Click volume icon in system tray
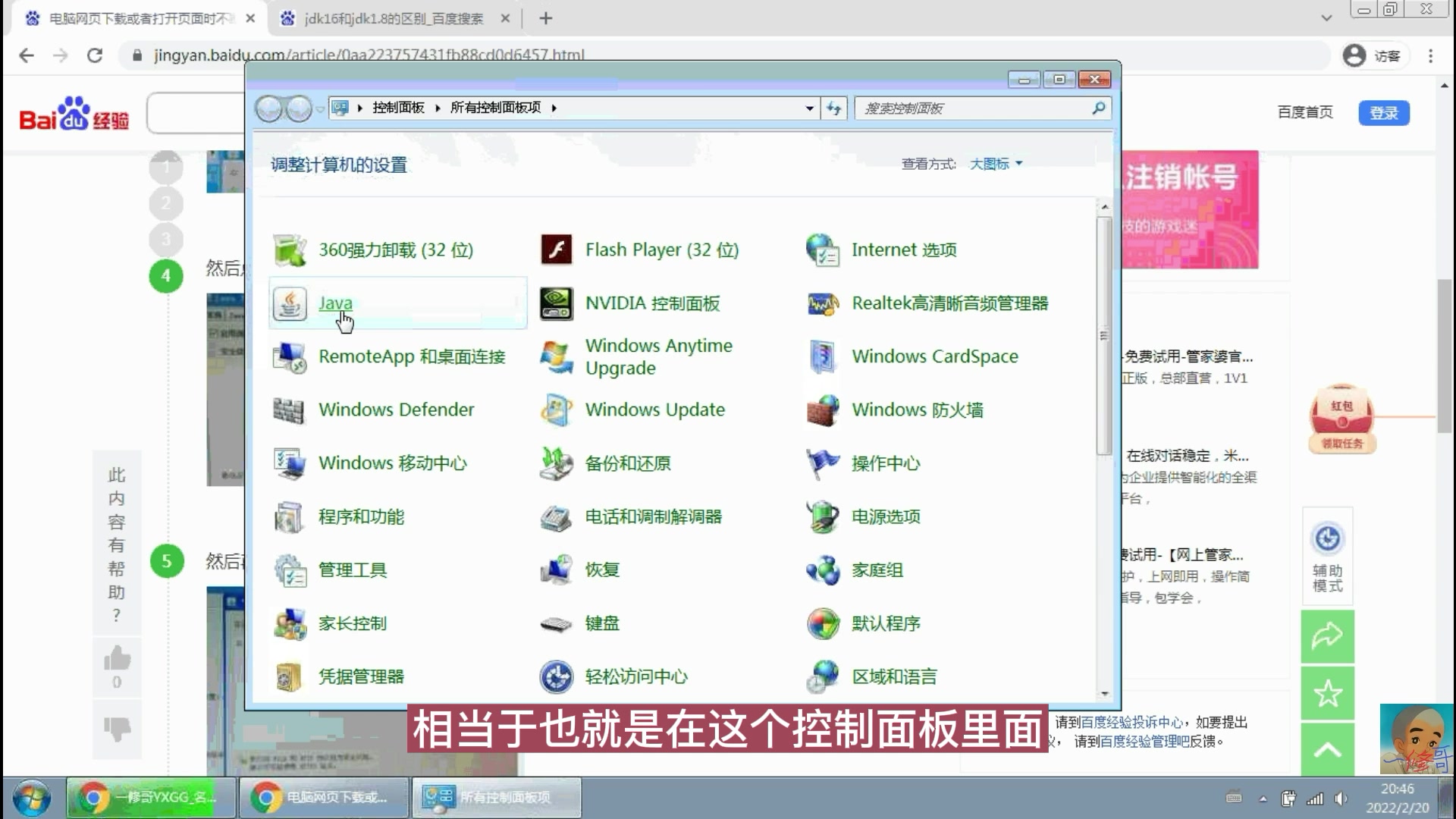 [x=1341, y=799]
